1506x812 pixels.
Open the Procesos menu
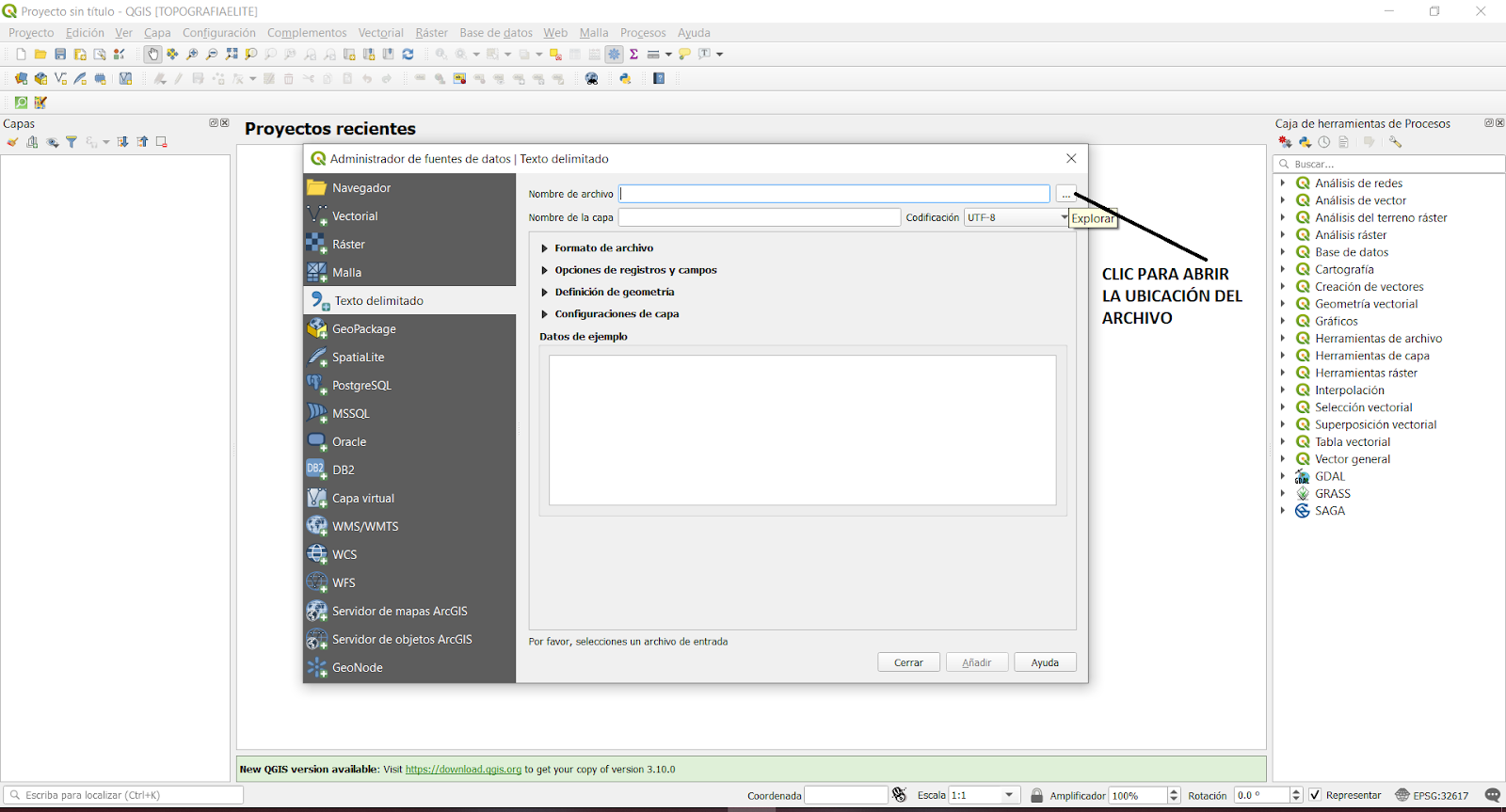coord(643,33)
